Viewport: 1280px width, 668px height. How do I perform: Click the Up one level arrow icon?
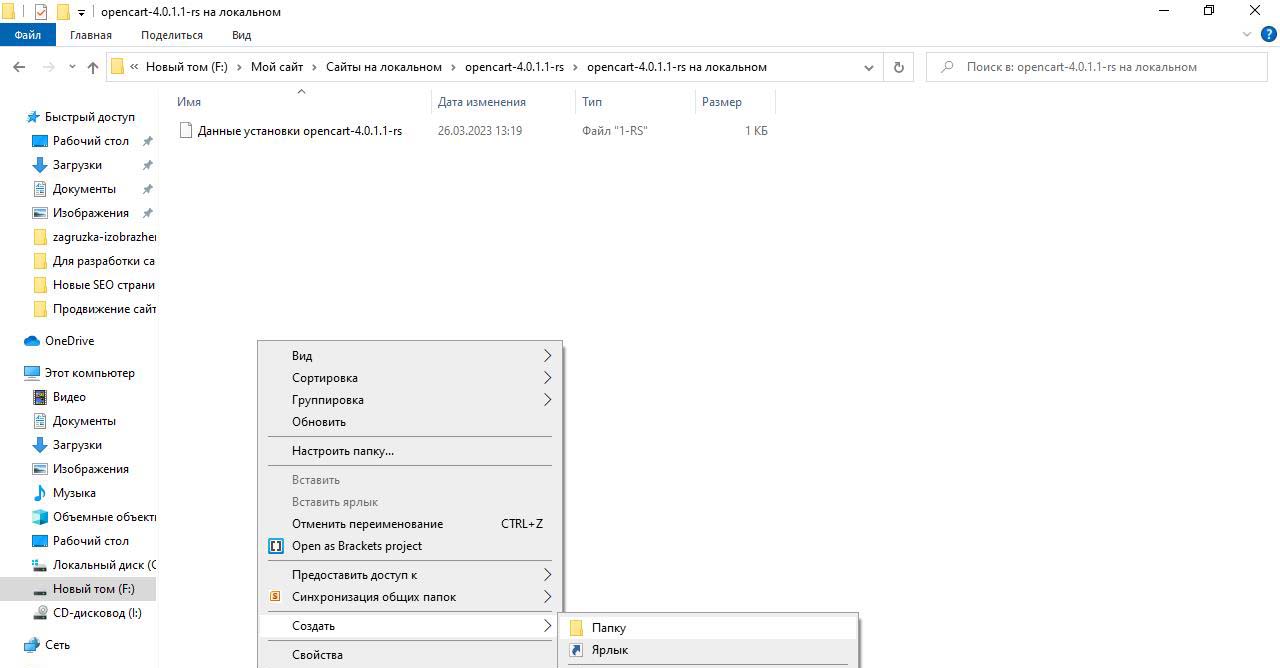(93, 67)
